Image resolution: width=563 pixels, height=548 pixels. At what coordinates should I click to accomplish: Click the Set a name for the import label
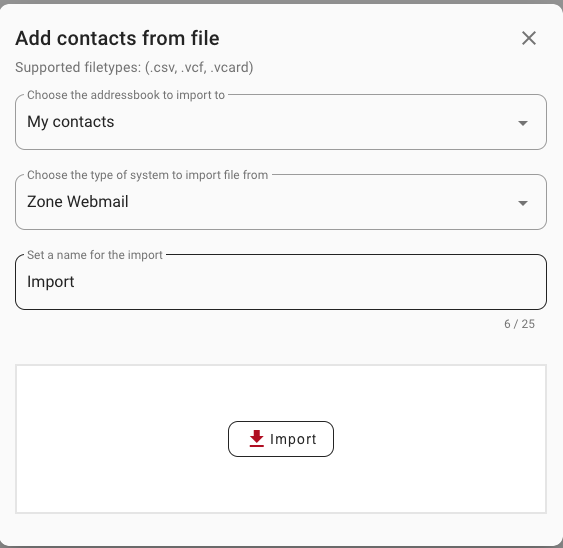click(95, 255)
